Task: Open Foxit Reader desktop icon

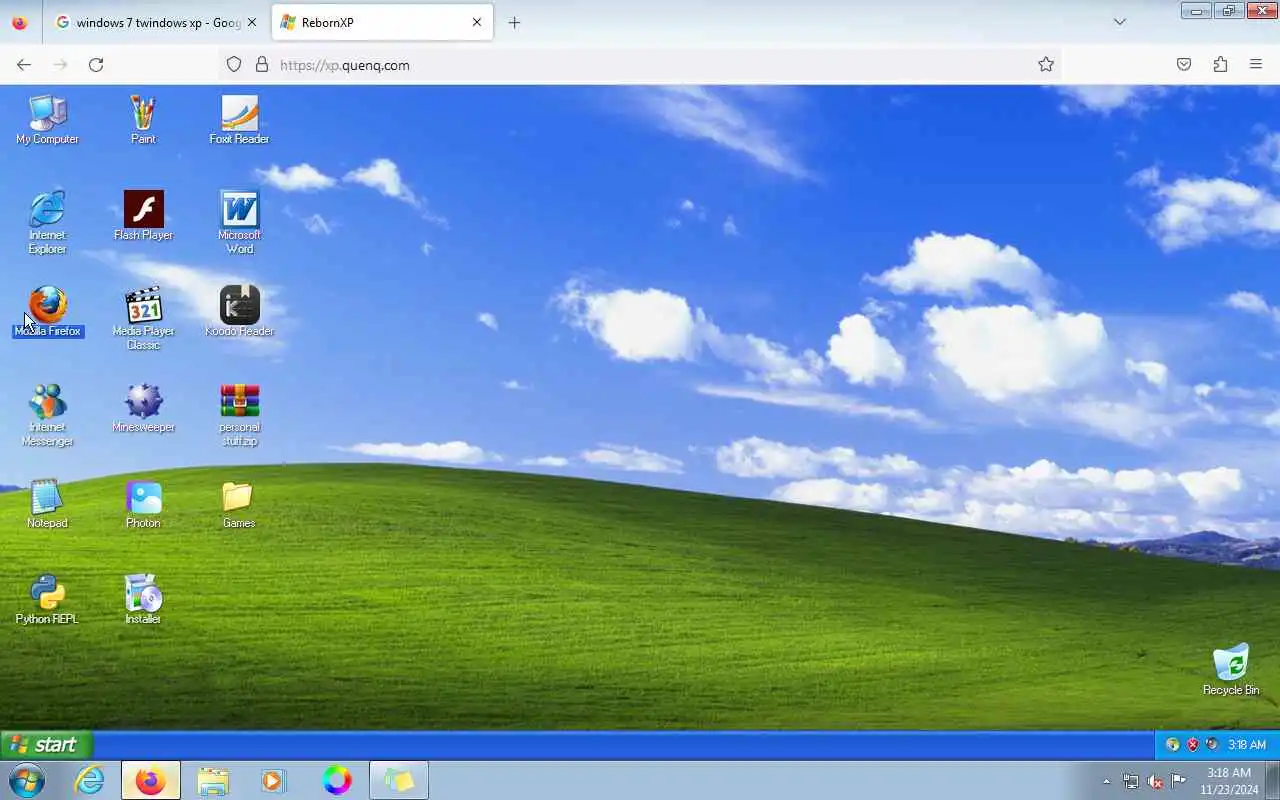Action: 239,121
